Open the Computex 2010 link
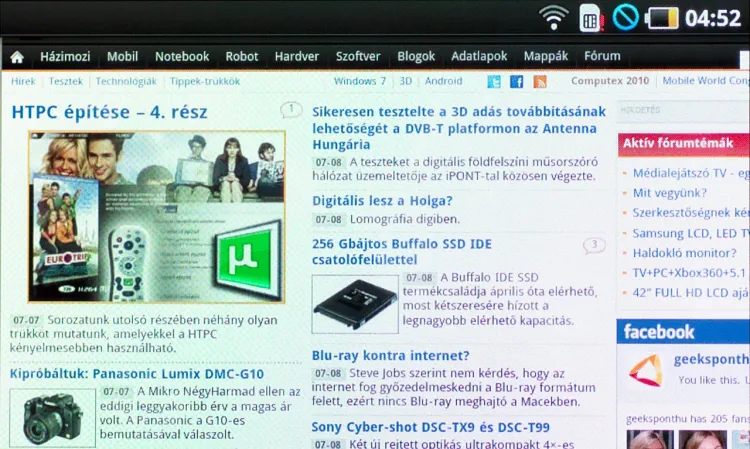 [x=610, y=81]
